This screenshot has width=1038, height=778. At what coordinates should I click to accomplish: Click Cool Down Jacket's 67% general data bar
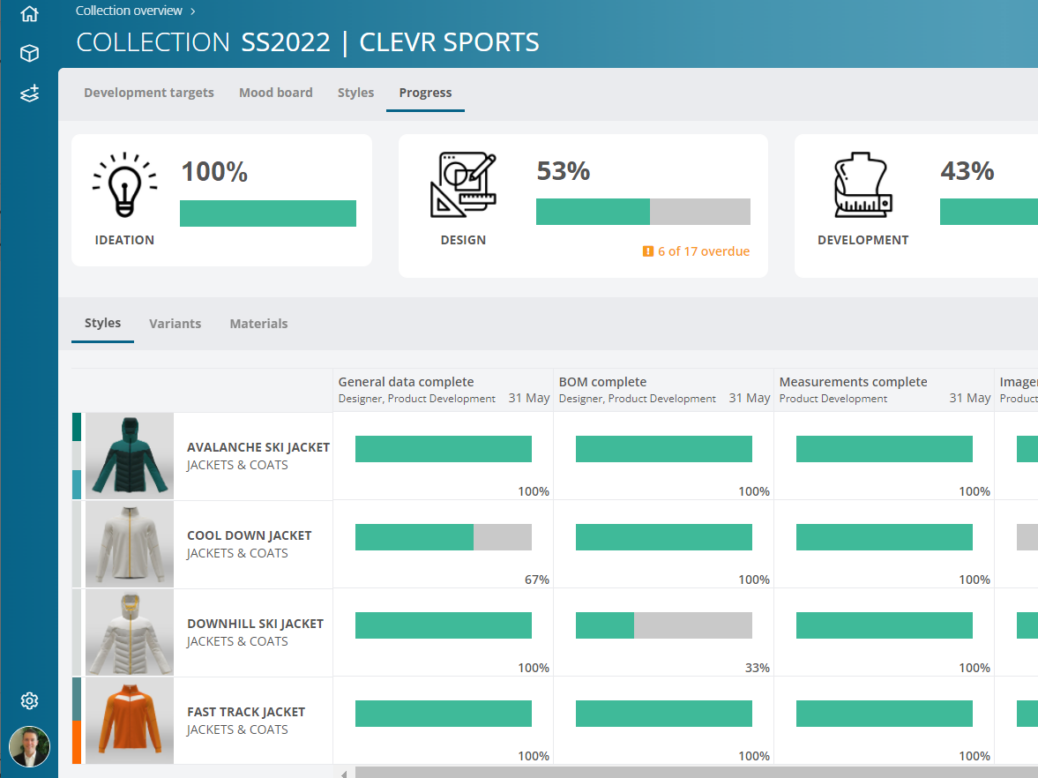[x=443, y=537]
